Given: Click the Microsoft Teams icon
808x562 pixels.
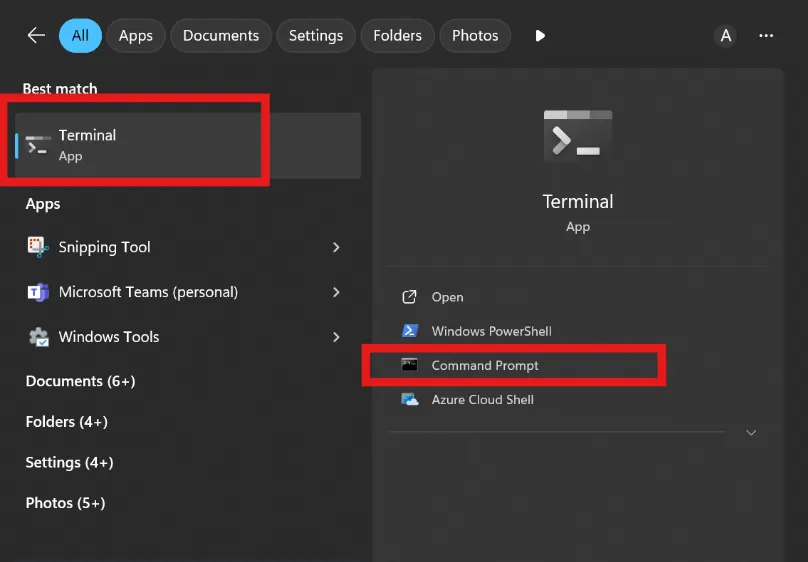Looking at the screenshot, I should (38, 292).
